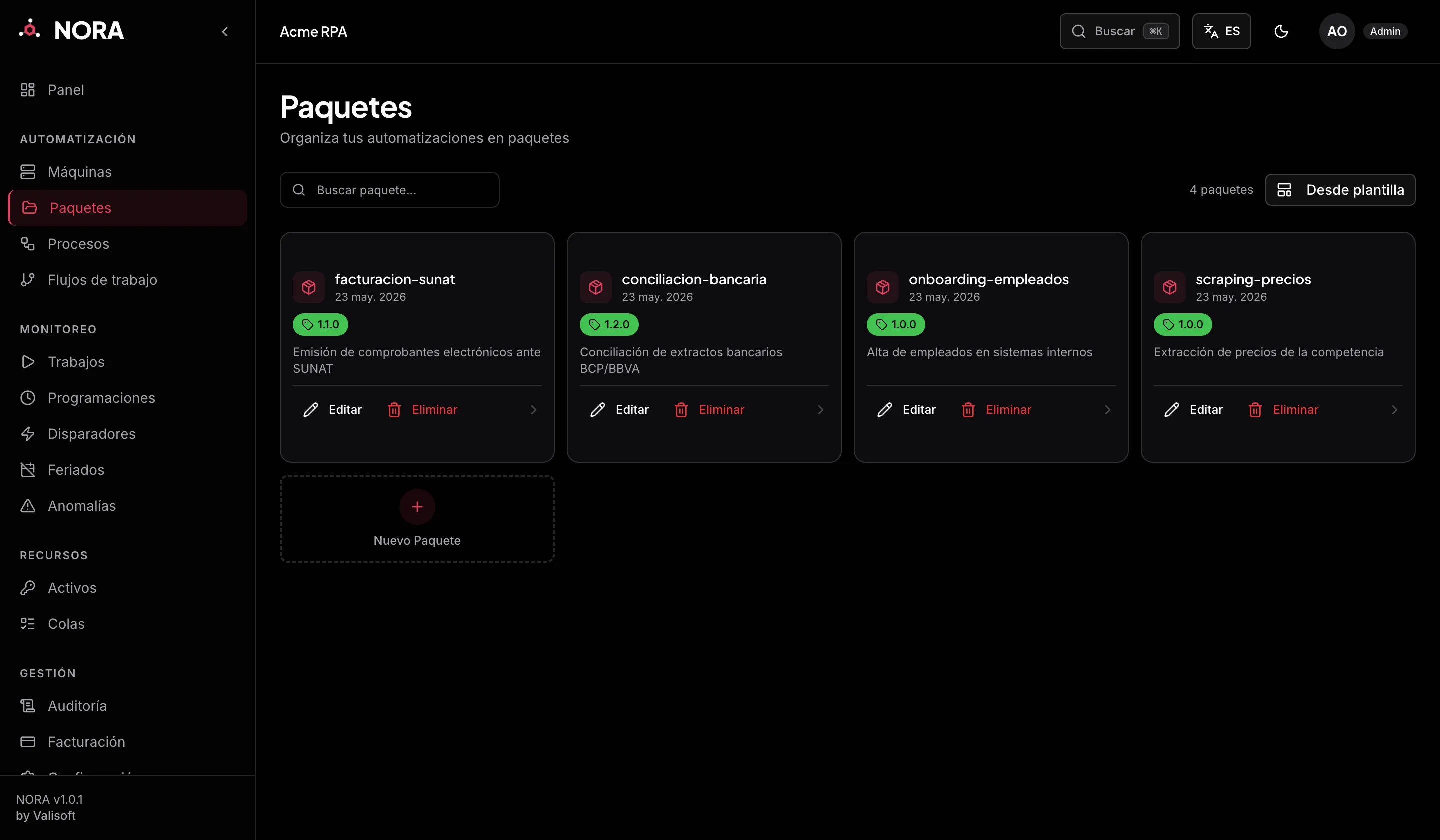Open Panel in the sidebar
1440x840 pixels.
click(127, 90)
